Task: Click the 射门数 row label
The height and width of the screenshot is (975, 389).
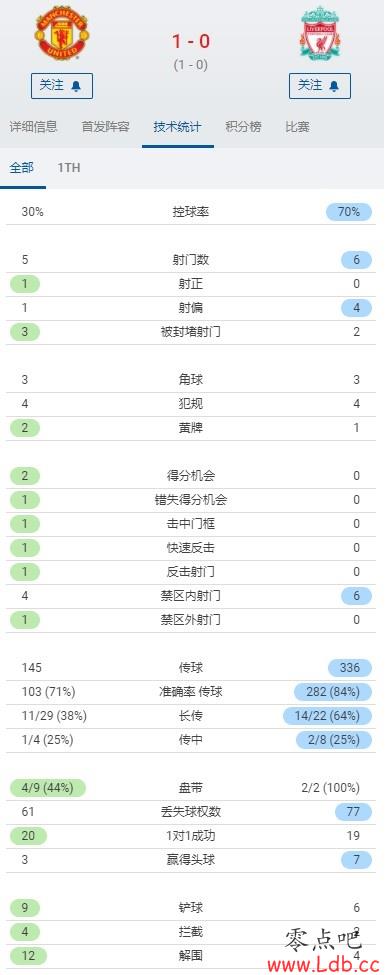Action: (191, 260)
